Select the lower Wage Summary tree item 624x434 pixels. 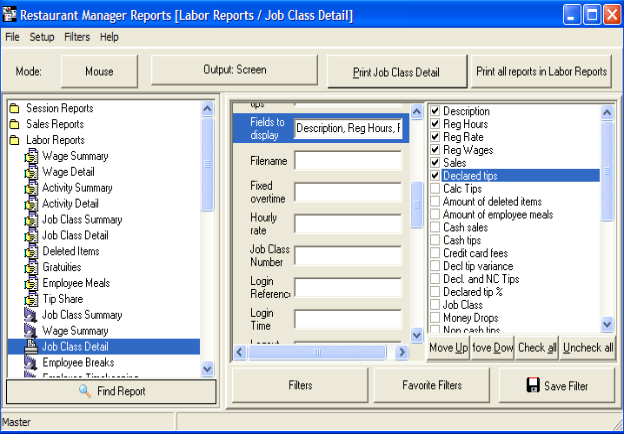(75, 331)
